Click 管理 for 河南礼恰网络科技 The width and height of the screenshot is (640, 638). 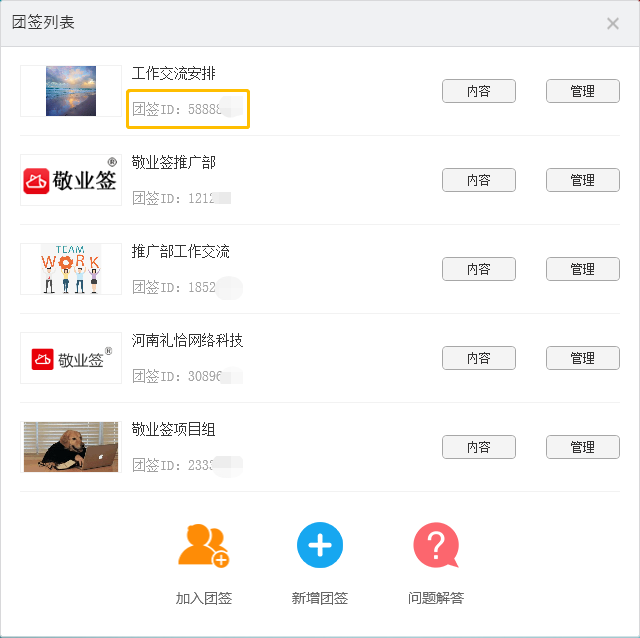[583, 358]
